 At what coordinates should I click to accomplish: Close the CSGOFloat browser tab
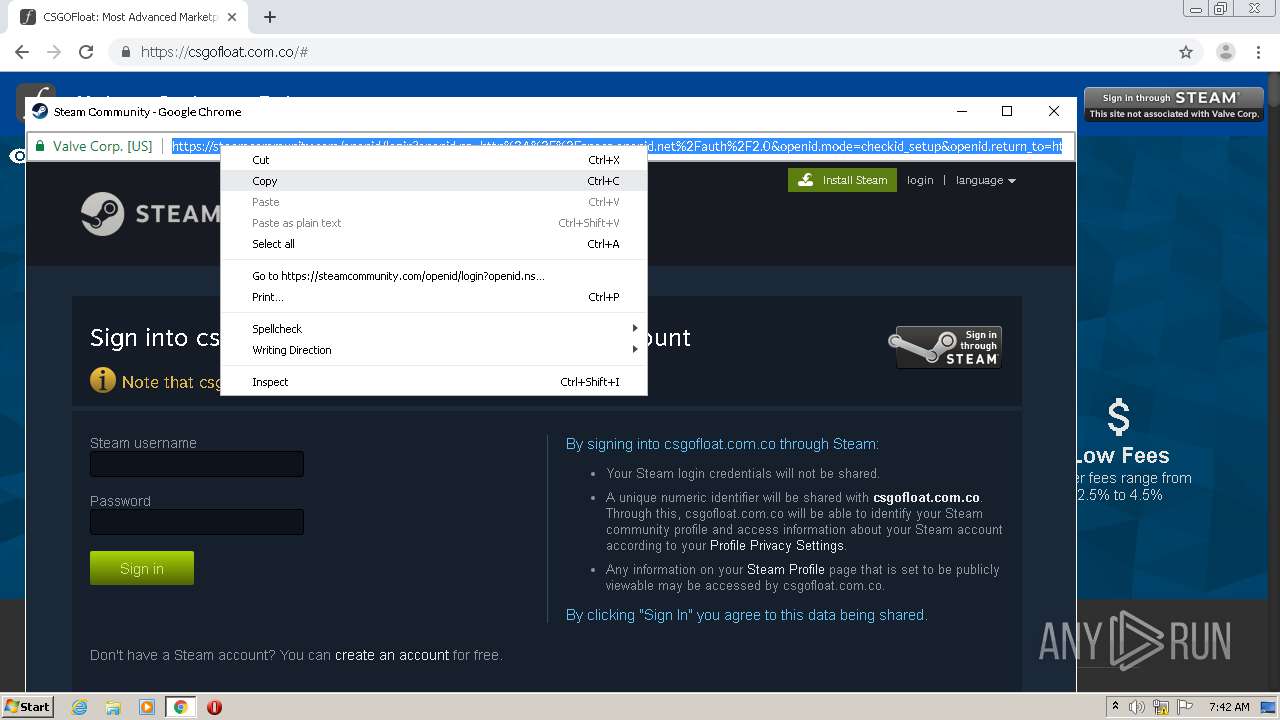232,17
